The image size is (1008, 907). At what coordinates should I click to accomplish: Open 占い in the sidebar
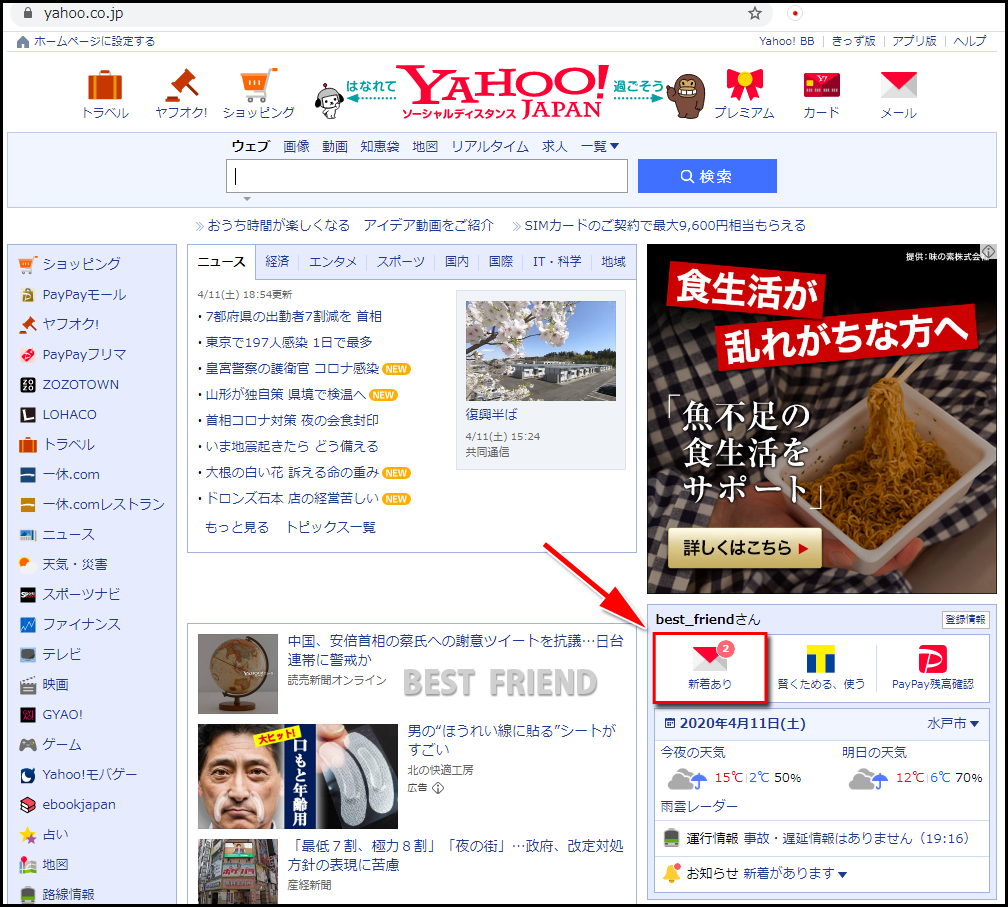[55, 834]
